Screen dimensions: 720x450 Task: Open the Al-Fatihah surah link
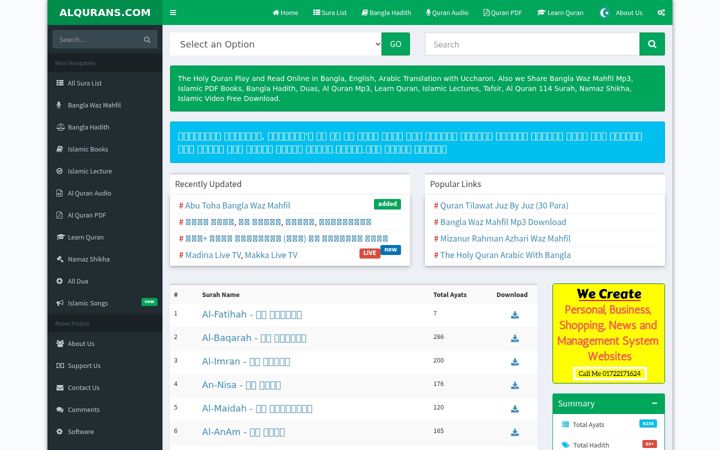pyautogui.click(x=252, y=315)
